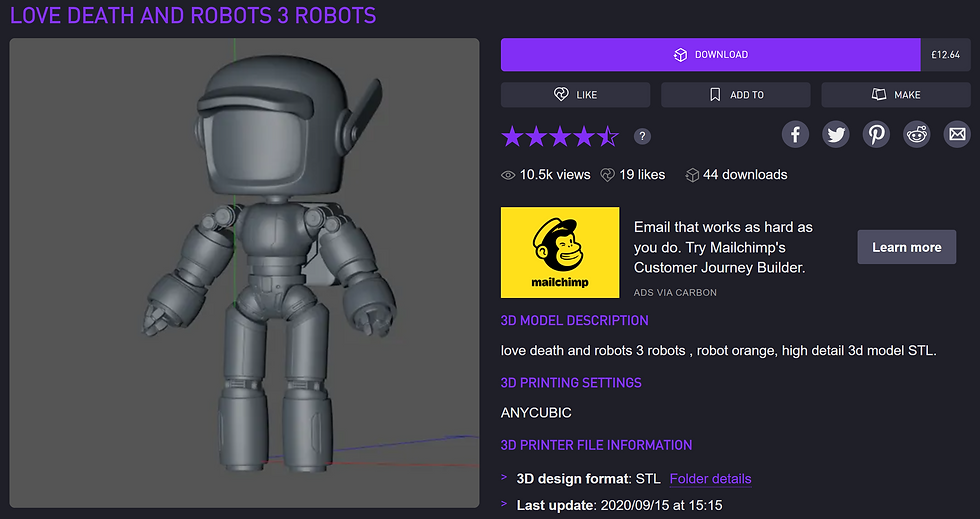This screenshot has width=980, height=519.
Task: Click the 3D Printer File Information heading
Action: [596, 445]
